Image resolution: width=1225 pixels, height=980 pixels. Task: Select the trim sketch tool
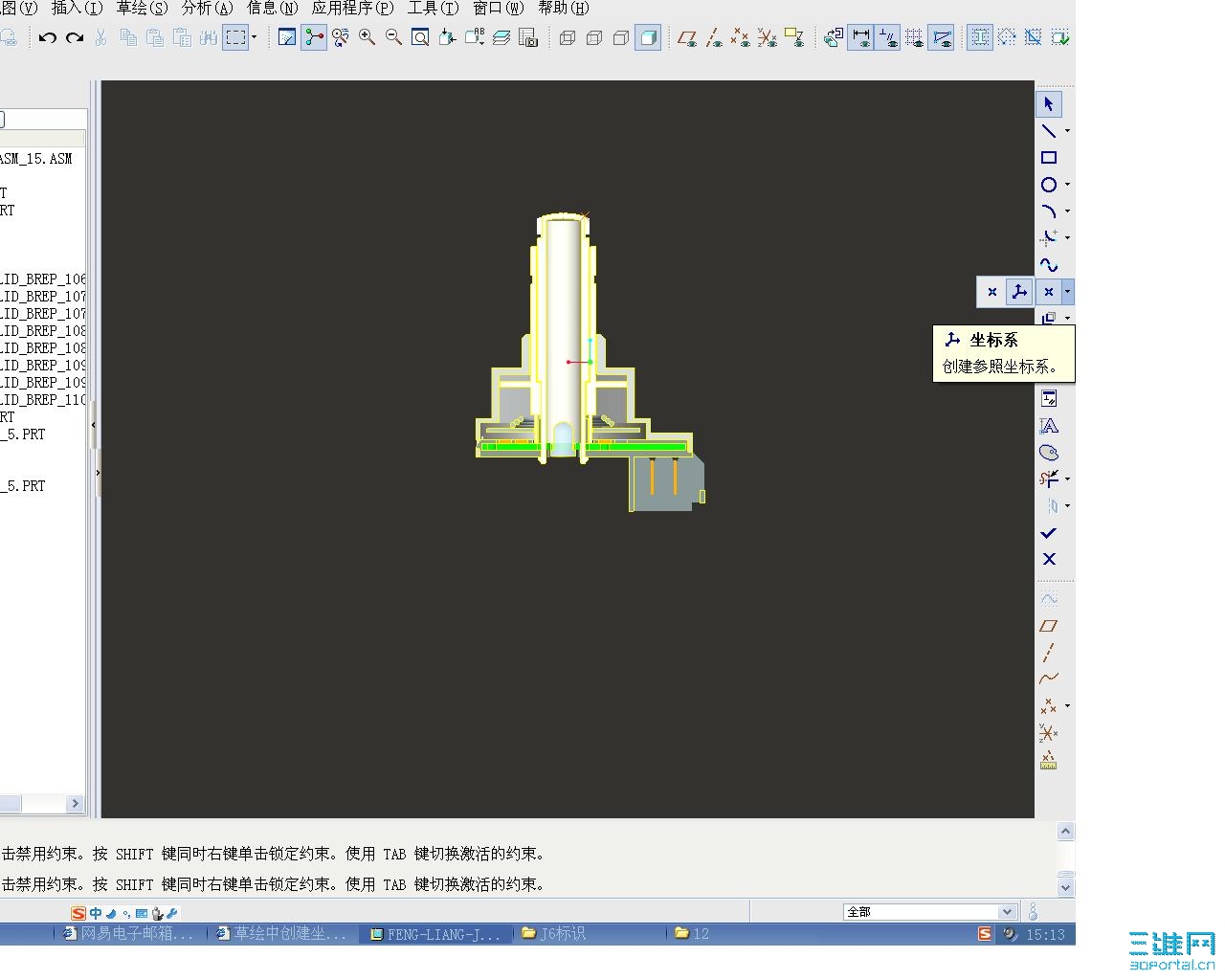(x=1049, y=479)
